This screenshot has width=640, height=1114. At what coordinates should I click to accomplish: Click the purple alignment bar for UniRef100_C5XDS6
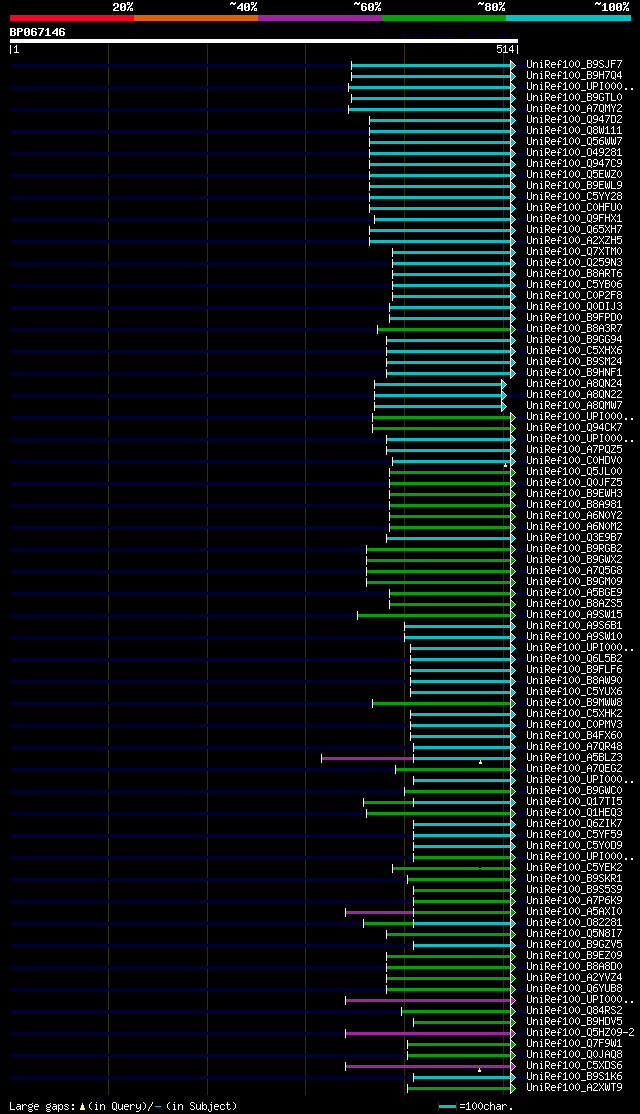tap(430, 1066)
